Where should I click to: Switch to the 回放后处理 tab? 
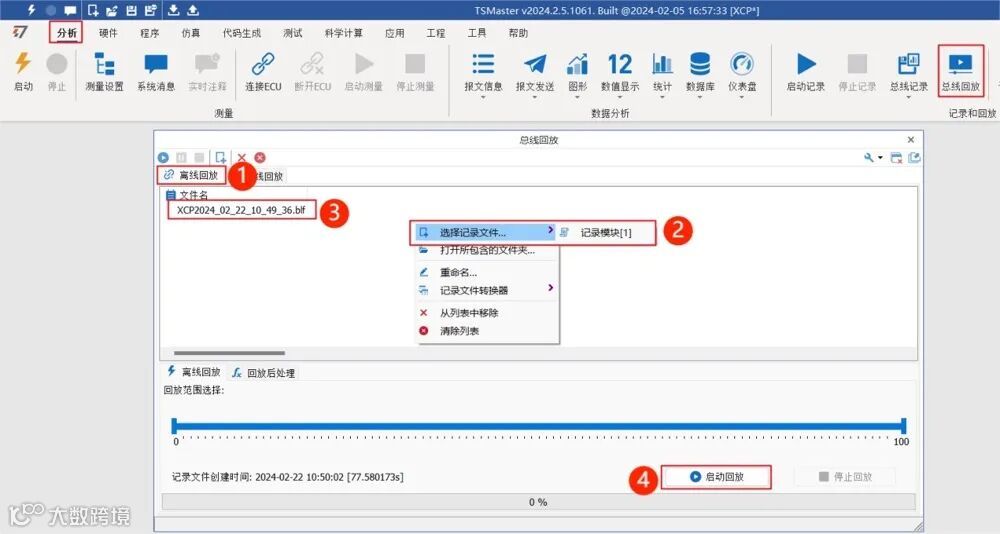[x=264, y=373]
